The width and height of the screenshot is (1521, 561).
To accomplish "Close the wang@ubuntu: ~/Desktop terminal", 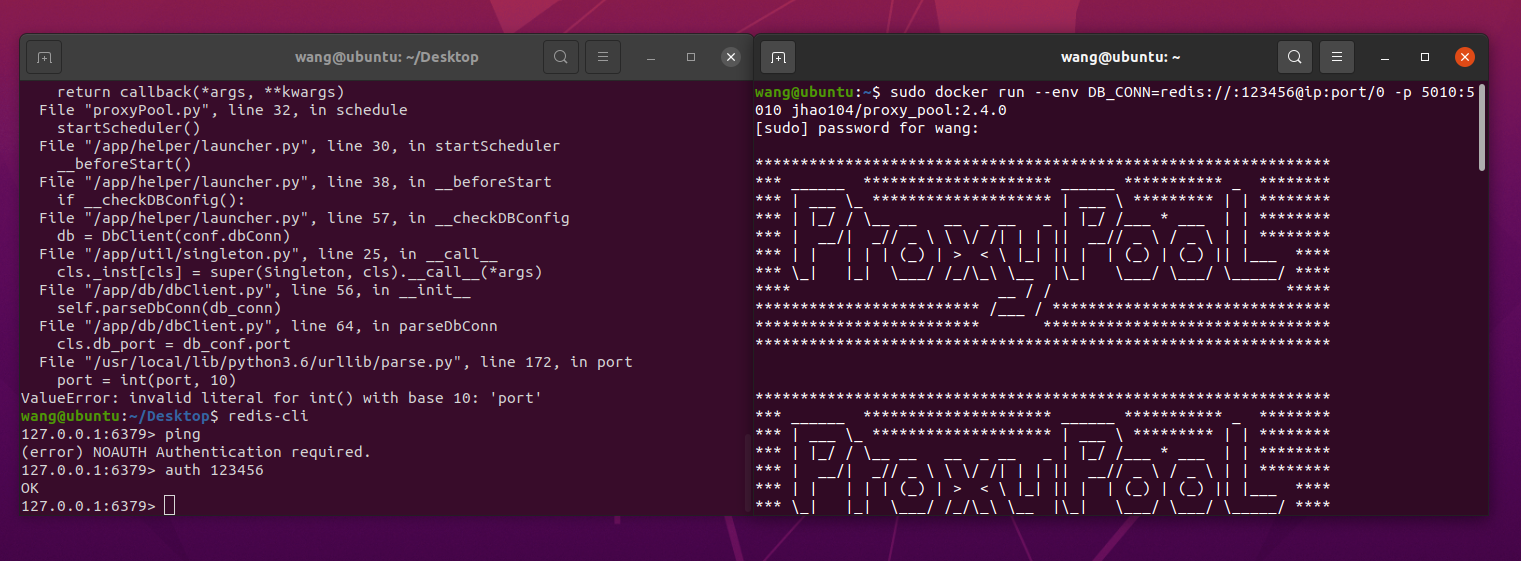I will point(732,57).
